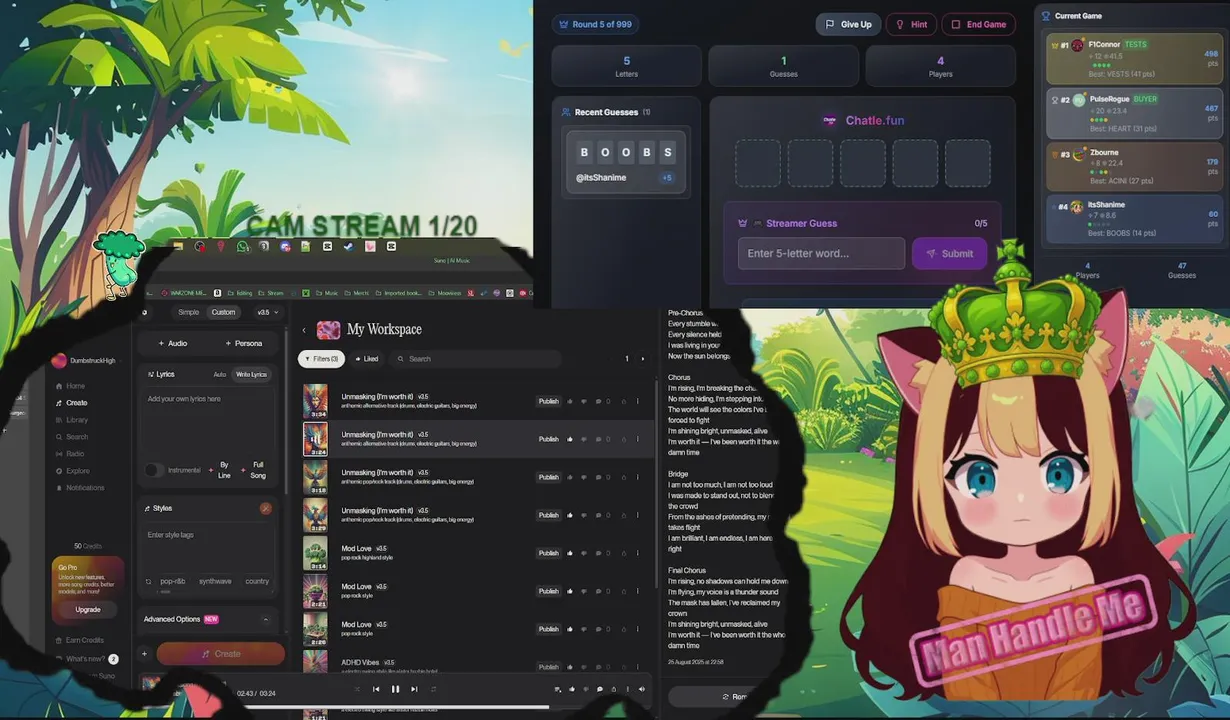Refresh the suggested style tags
This screenshot has height=720, width=1230.
click(148, 581)
